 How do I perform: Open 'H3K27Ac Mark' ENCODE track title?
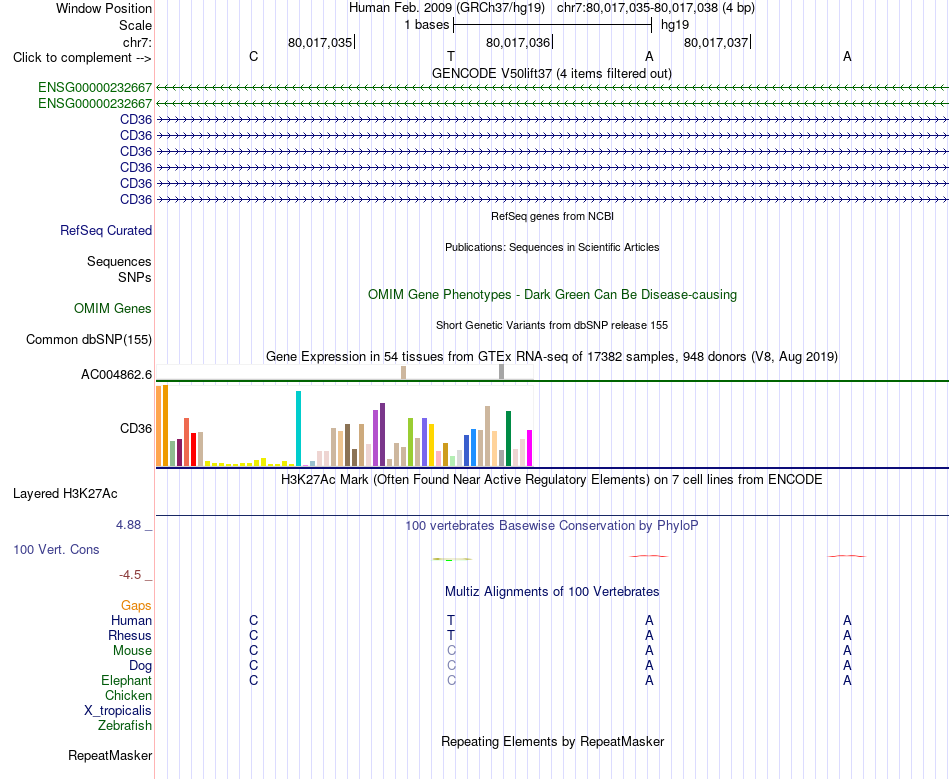(552, 480)
